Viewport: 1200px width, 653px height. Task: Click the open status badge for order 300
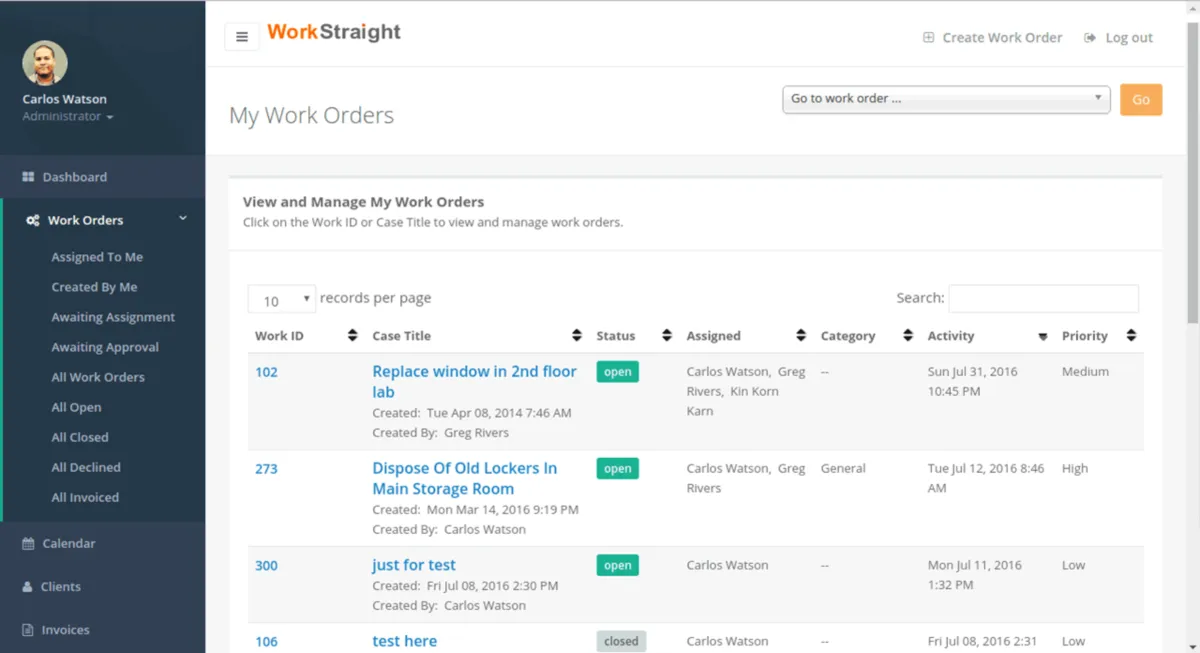click(617, 565)
